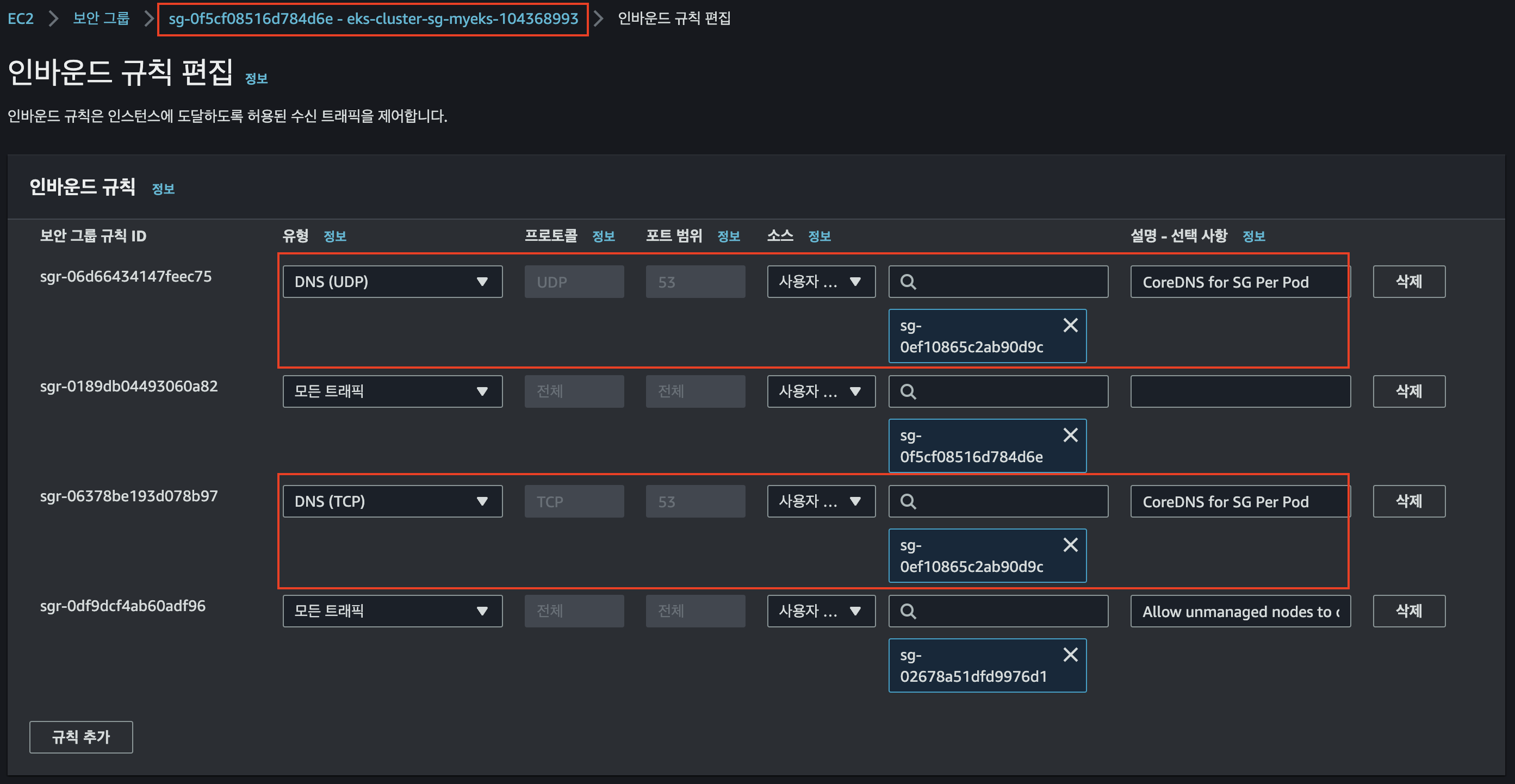This screenshot has height=784, width=1515.
Task: Click the 정보 link beside 포트 범위 header
Action: (728, 237)
